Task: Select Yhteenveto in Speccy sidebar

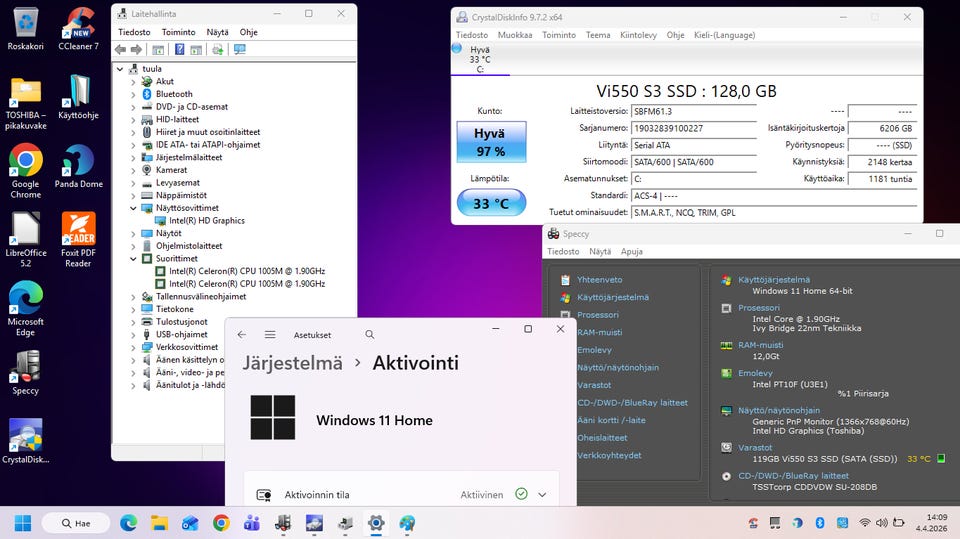Action: [x=599, y=279]
